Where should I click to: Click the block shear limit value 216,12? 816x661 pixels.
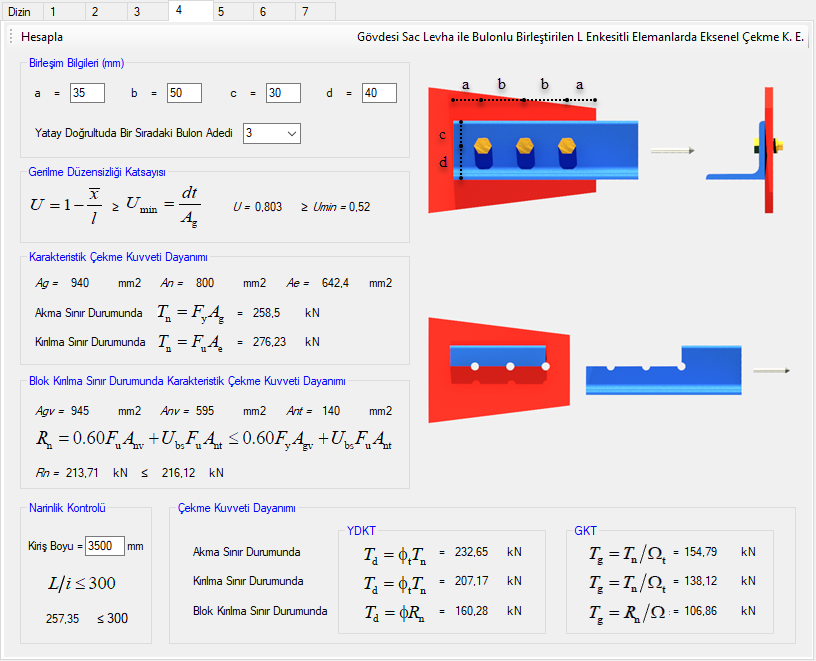178,473
